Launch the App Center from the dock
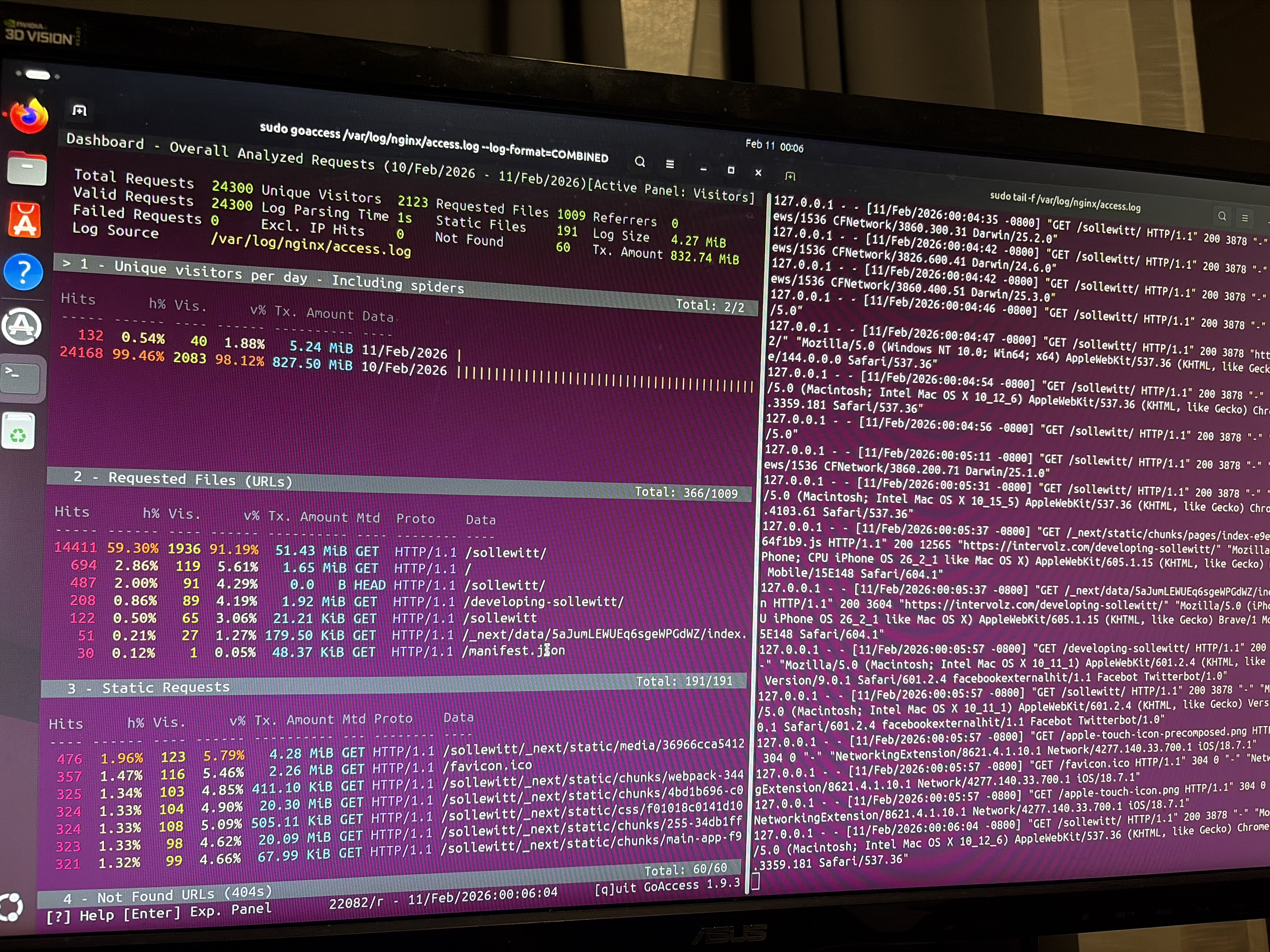This screenshot has width=1270, height=952. pos(25,220)
